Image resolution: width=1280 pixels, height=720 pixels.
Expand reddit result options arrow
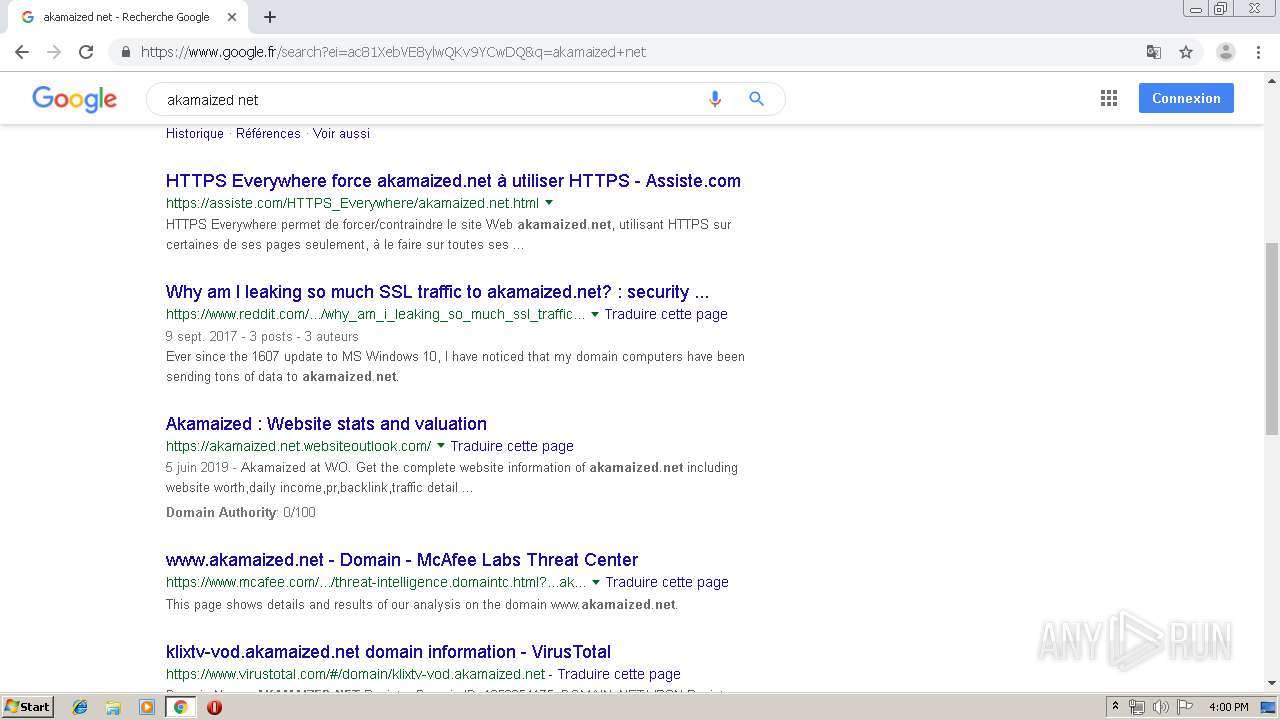[x=595, y=314]
